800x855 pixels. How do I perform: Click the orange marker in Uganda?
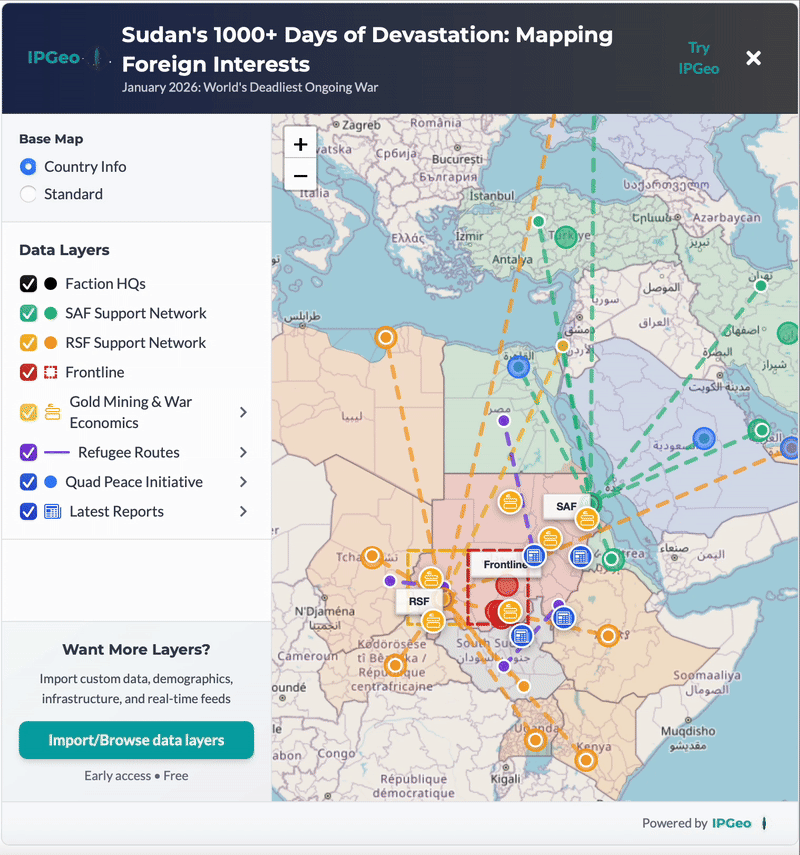[535, 741]
